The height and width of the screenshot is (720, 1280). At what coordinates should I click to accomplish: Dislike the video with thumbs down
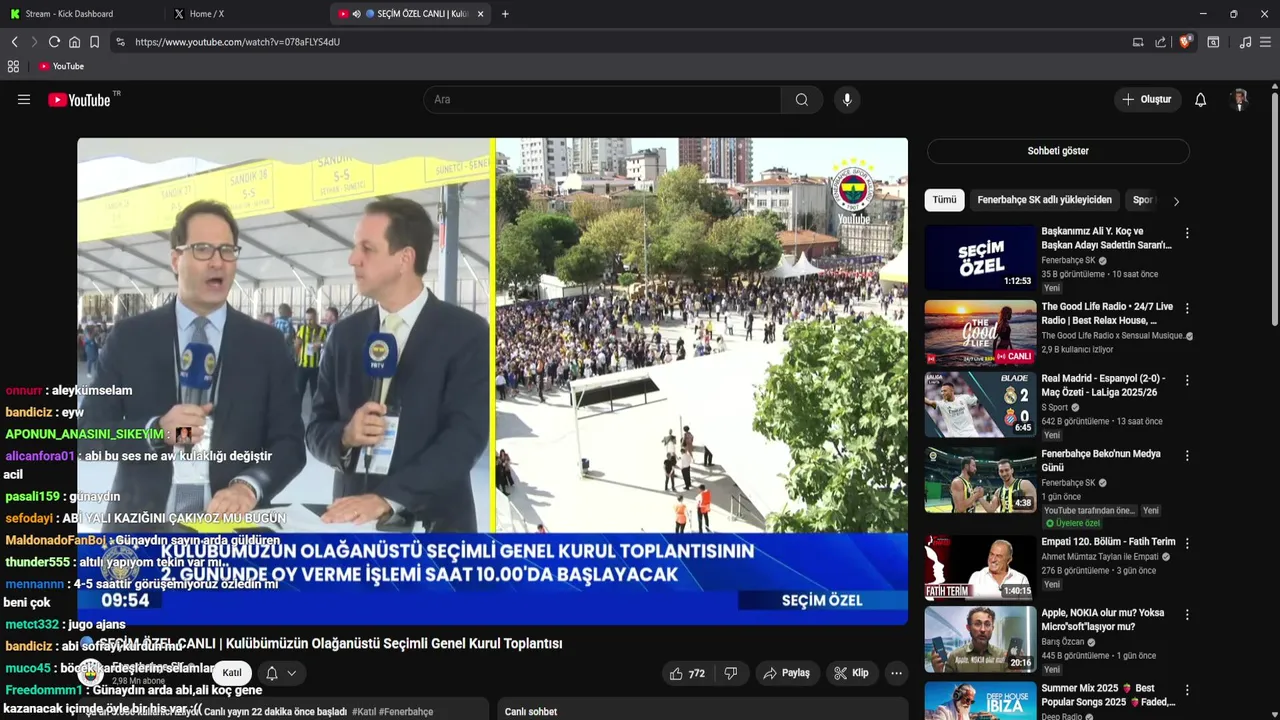(x=731, y=673)
